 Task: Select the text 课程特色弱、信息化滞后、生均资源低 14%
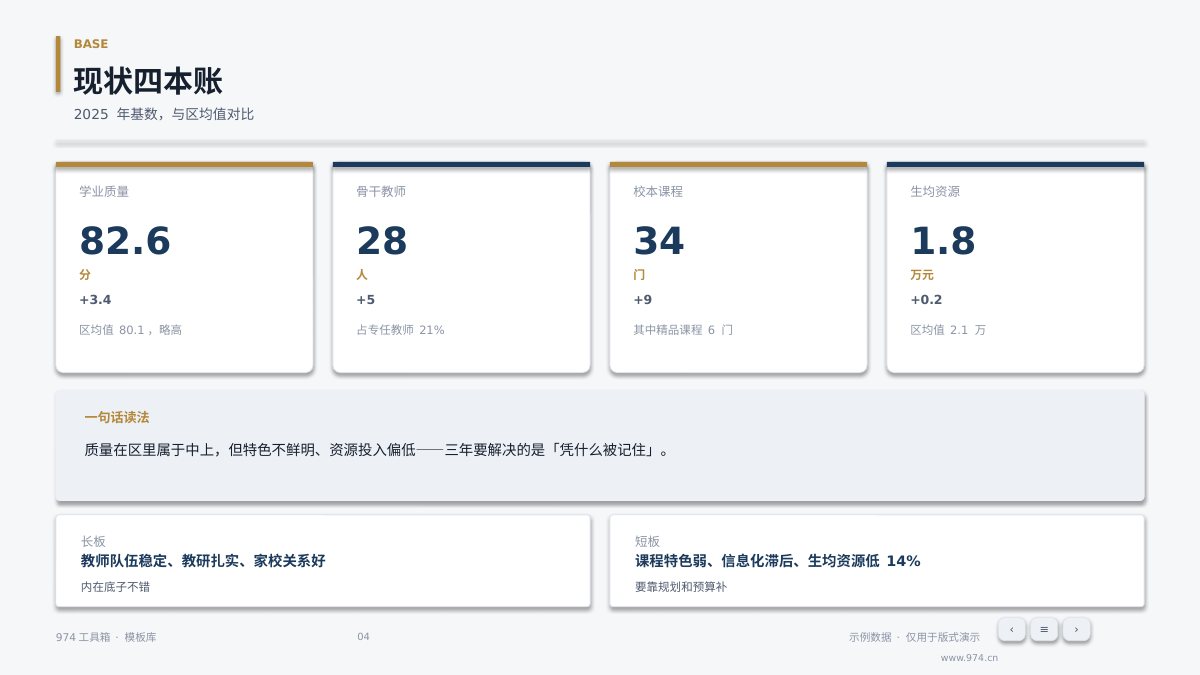(x=778, y=561)
